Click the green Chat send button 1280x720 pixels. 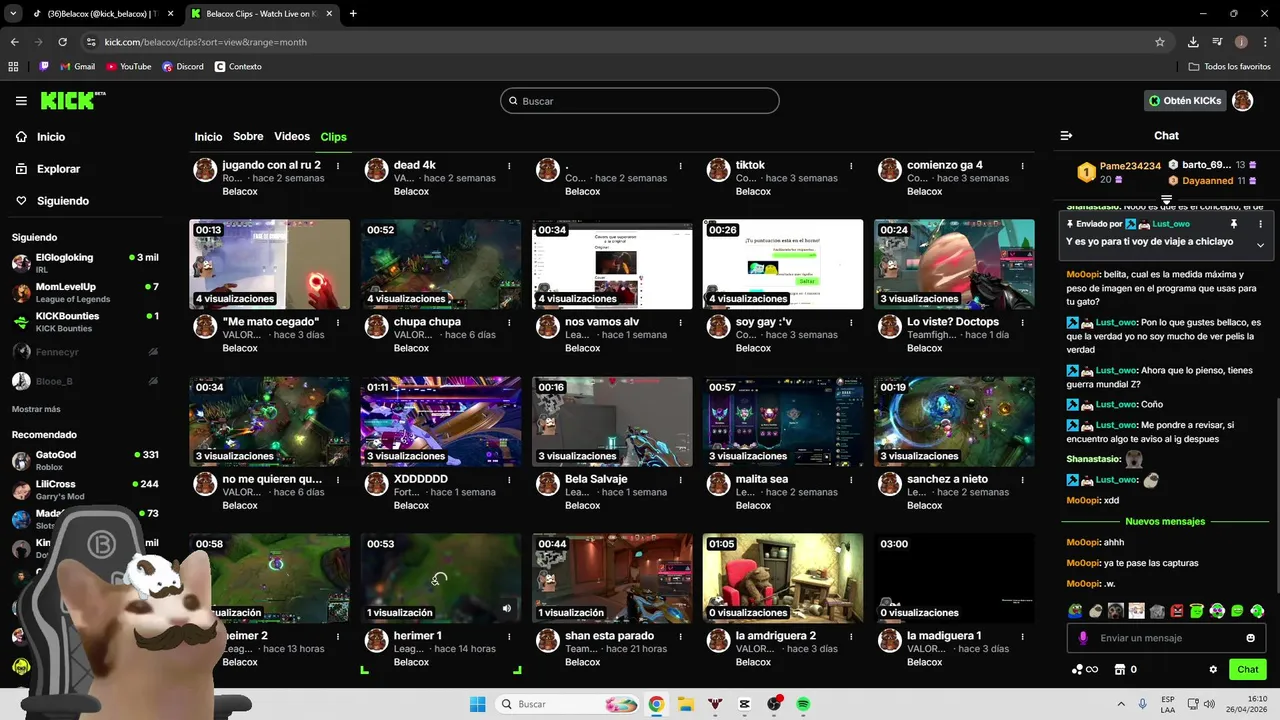[1248, 669]
